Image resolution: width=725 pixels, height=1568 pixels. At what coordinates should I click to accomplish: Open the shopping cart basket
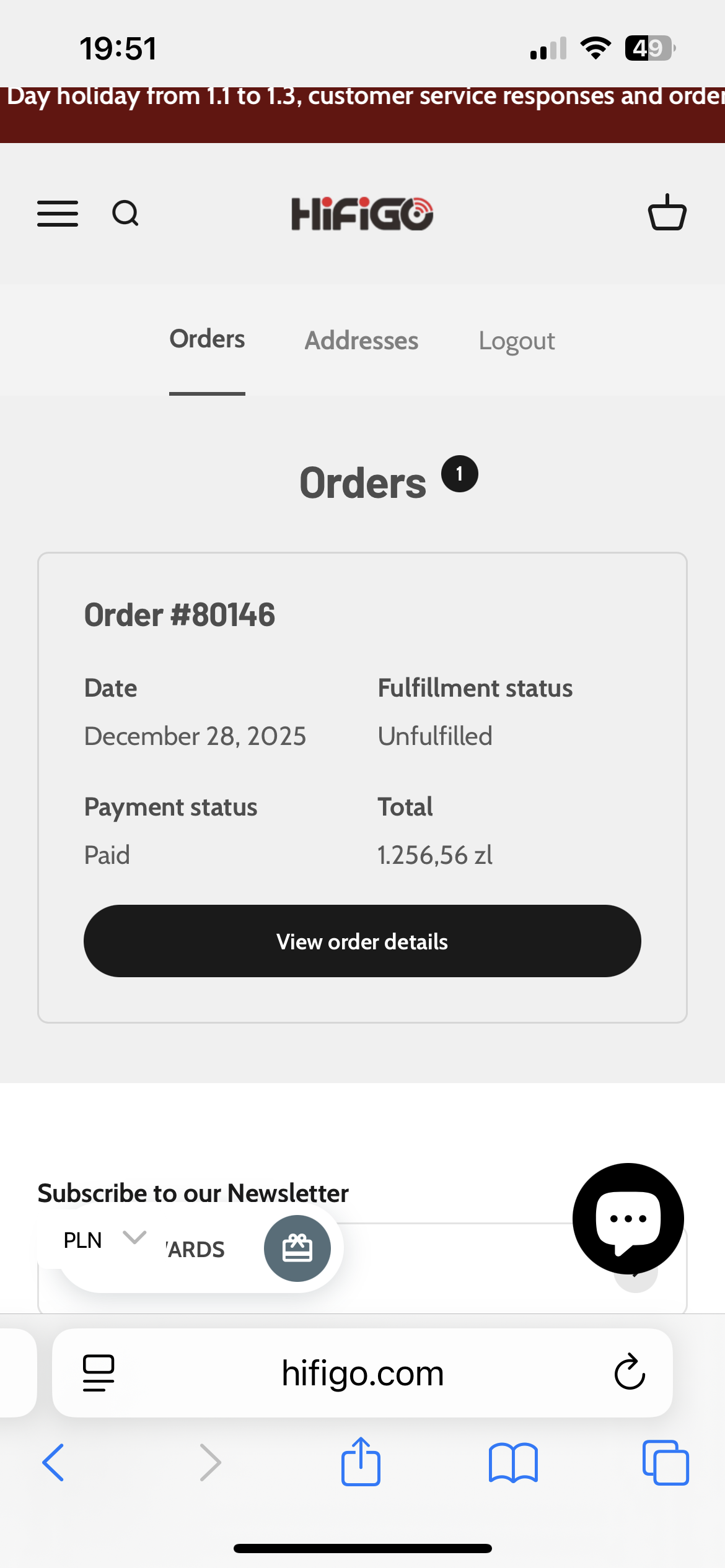pos(667,212)
